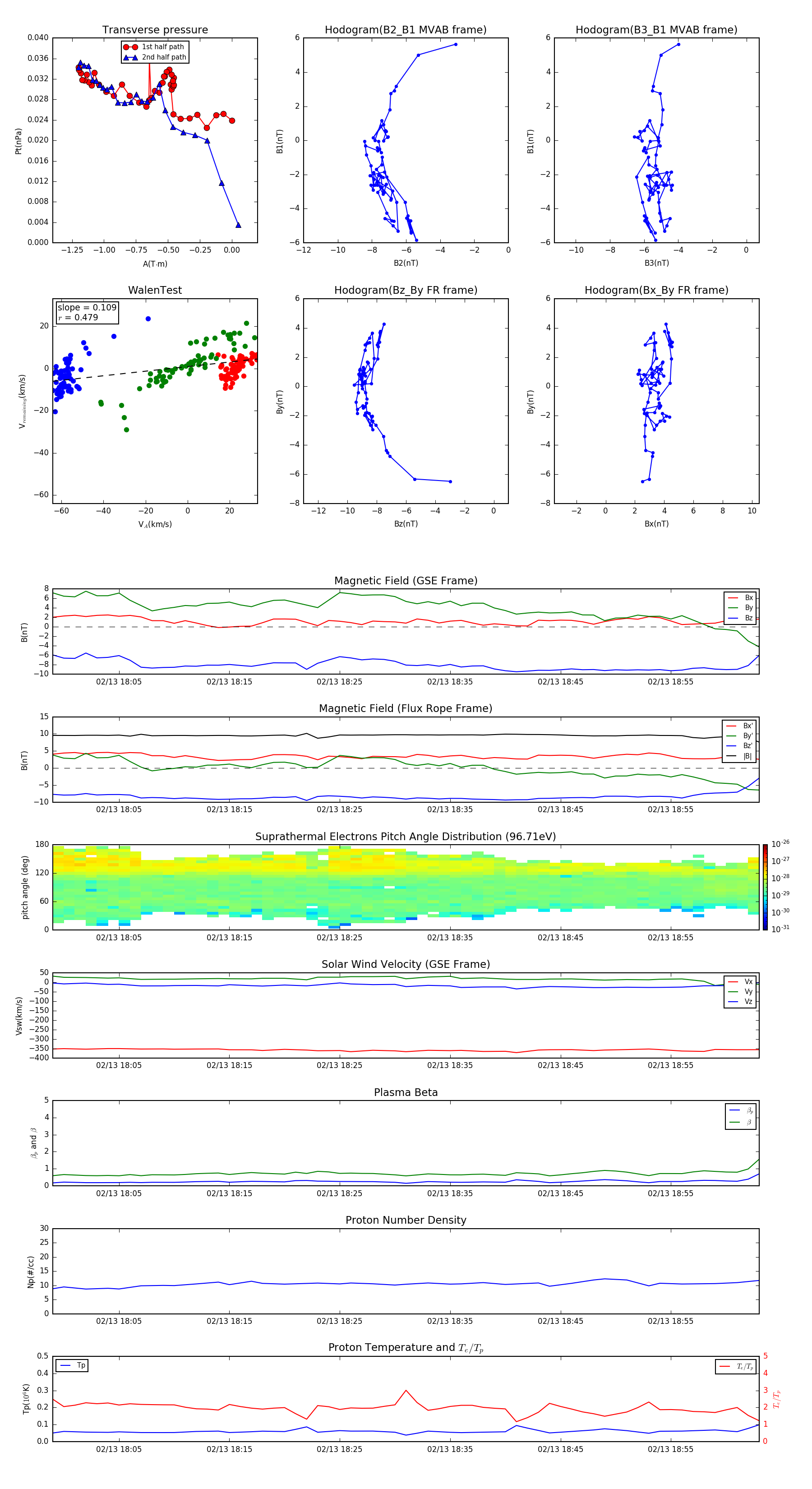Click the "Transverse pressure" plot title
The width and height of the screenshot is (812, 1489).
pos(155,30)
